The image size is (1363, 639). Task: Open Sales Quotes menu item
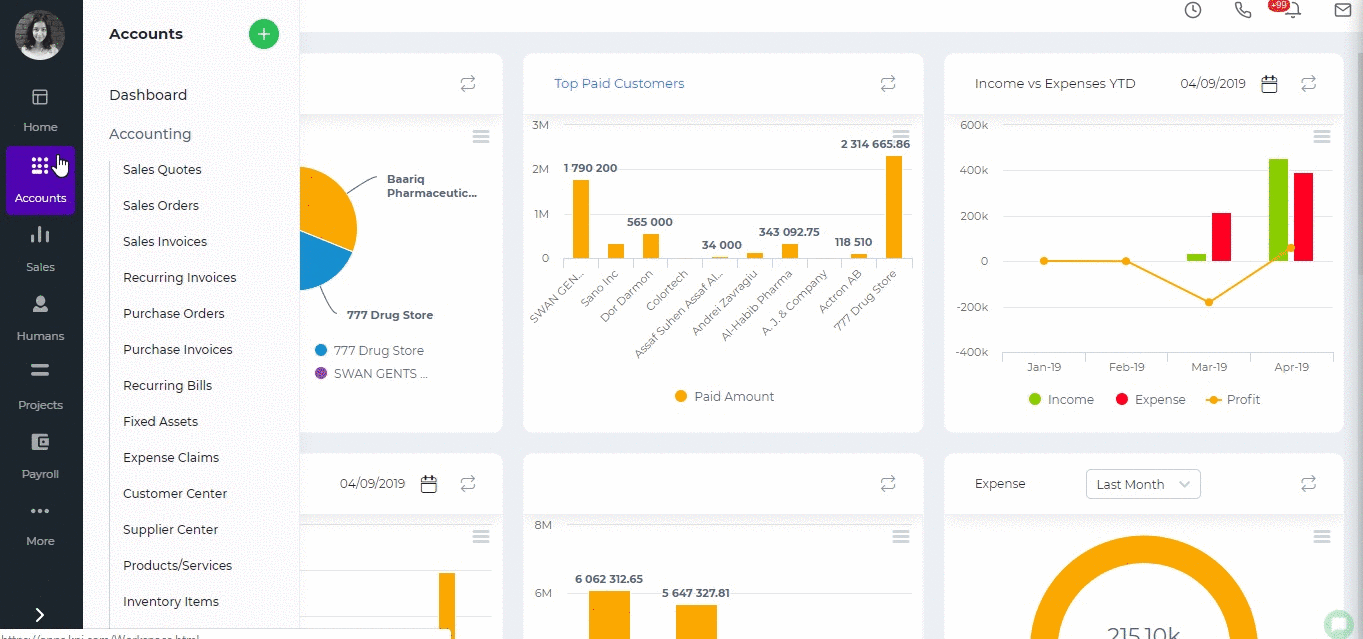pyautogui.click(x=162, y=170)
